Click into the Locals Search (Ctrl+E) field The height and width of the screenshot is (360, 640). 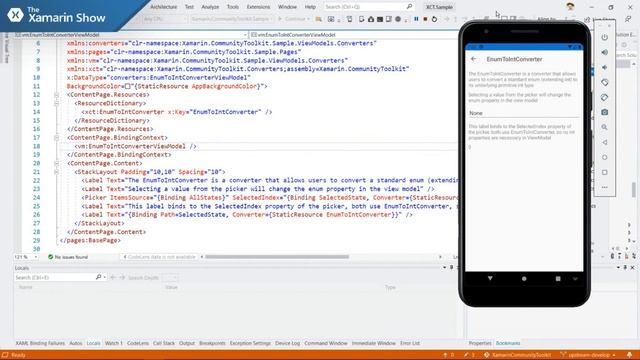click(x=54, y=277)
